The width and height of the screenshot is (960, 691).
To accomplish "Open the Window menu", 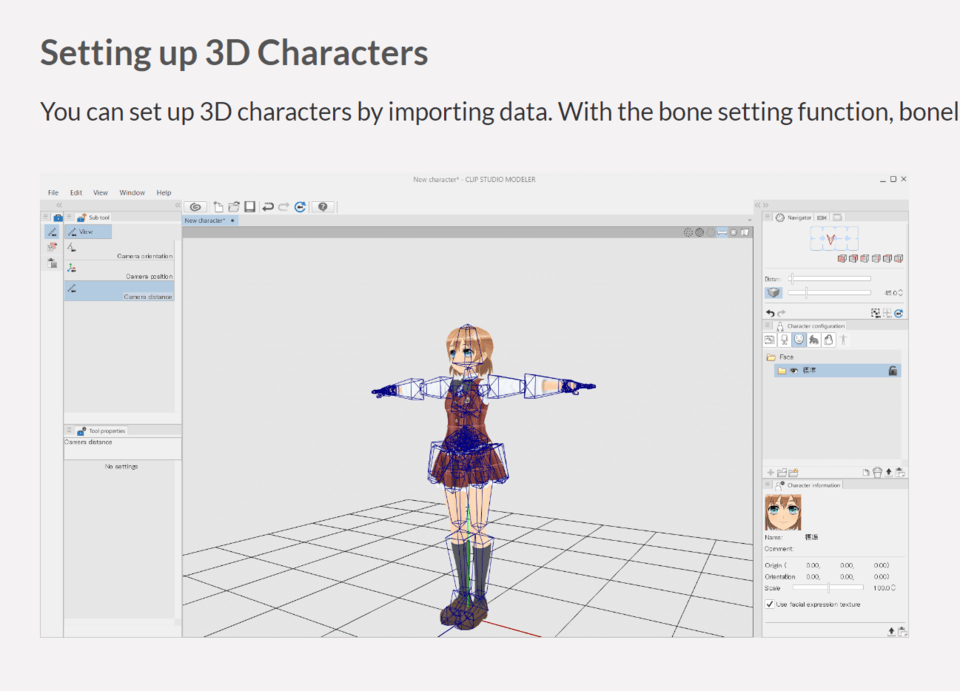I will click(x=132, y=193).
